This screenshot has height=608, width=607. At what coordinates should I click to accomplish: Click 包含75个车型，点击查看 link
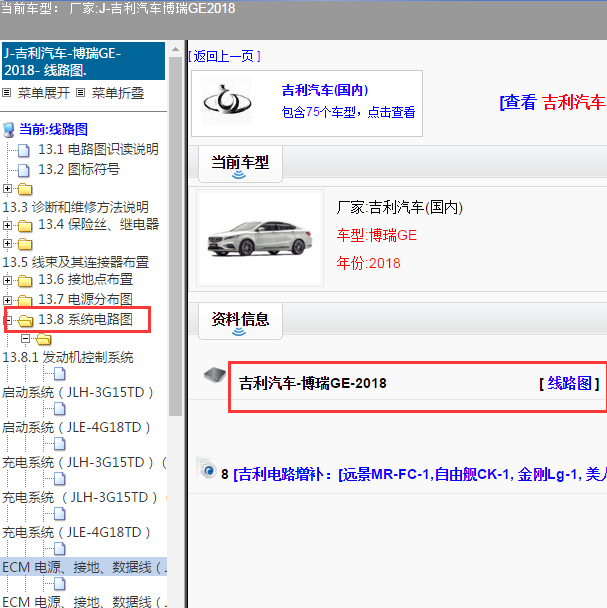pyautogui.click(x=348, y=112)
